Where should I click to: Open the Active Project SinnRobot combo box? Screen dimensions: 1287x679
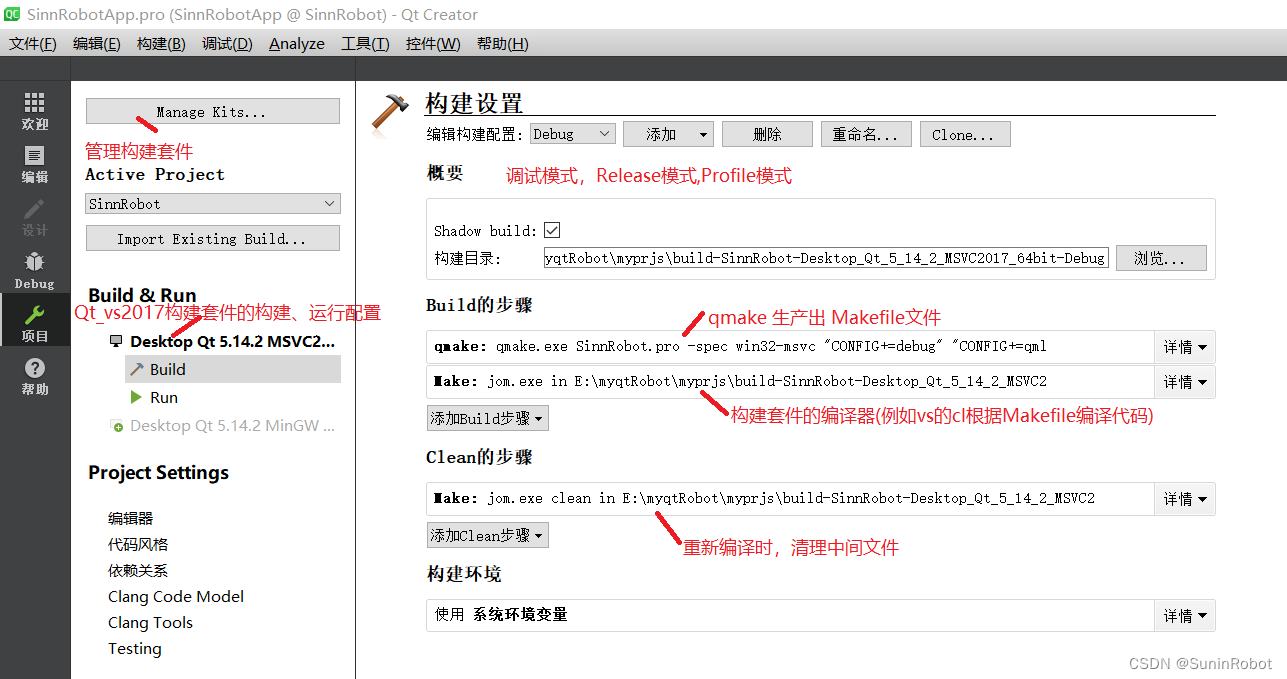[213, 203]
